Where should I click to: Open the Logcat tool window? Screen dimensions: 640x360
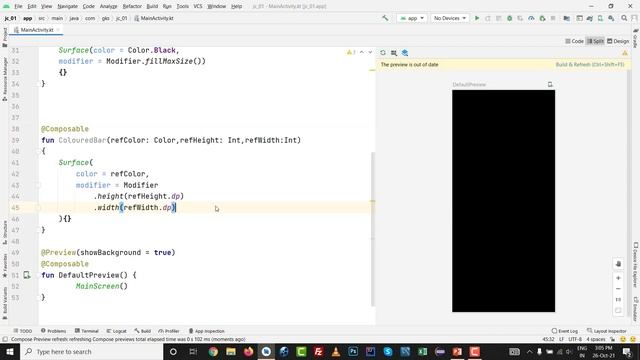tap(117, 331)
